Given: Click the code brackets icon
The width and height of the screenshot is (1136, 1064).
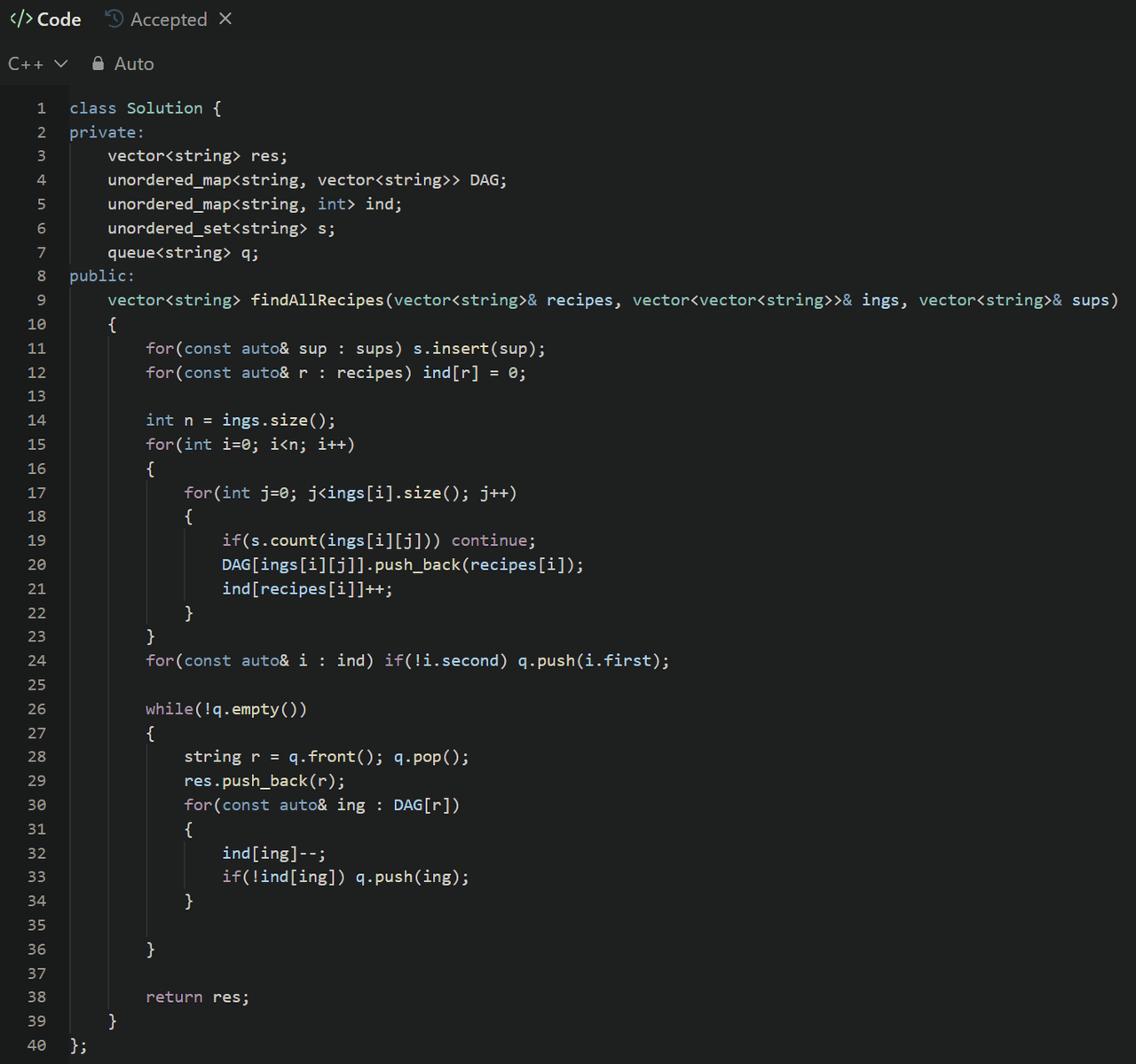Looking at the screenshot, I should click(x=20, y=19).
